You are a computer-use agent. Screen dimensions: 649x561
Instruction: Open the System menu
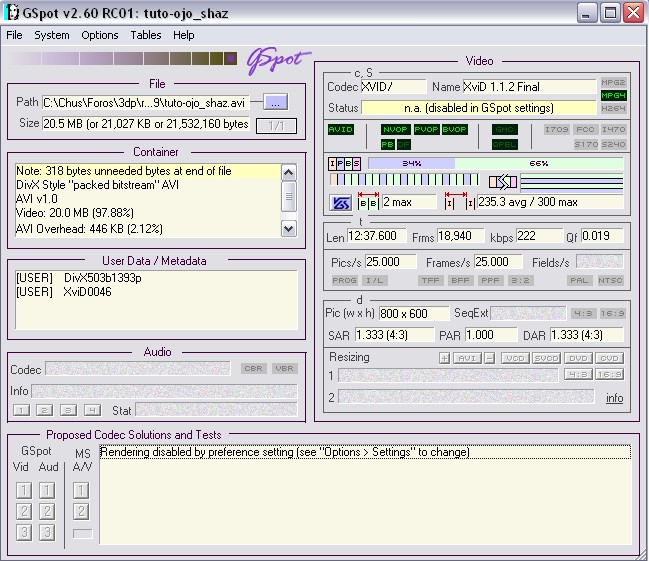click(52, 35)
